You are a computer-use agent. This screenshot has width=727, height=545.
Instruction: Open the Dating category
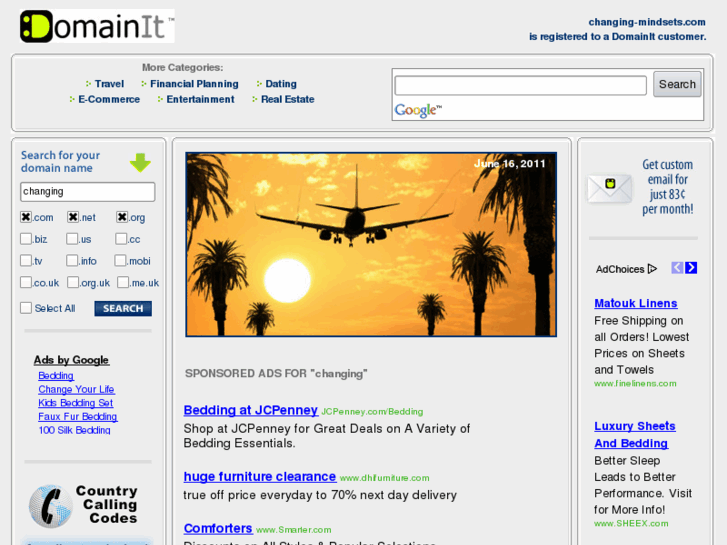[281, 84]
